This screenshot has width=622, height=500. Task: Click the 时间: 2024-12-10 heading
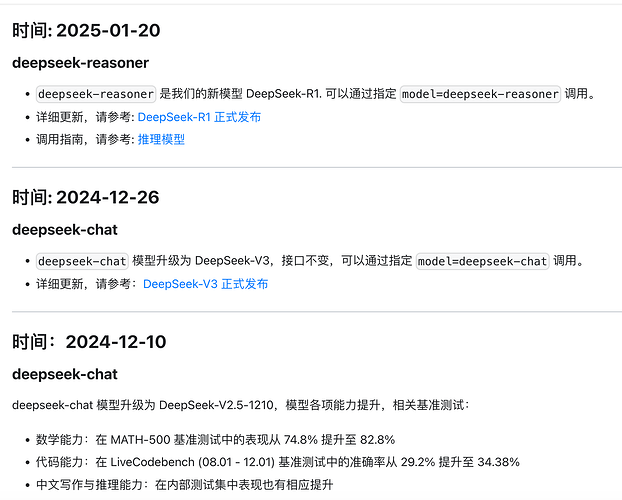(x=89, y=342)
